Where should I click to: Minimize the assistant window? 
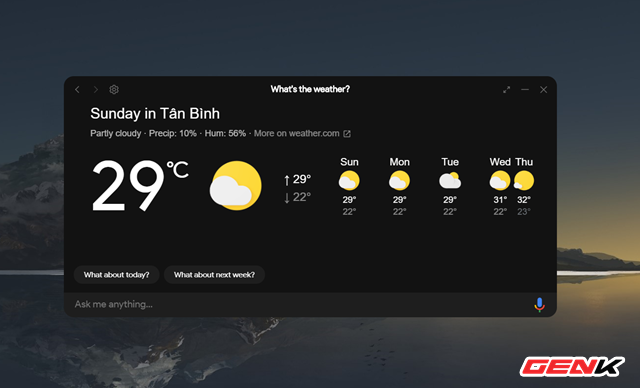pyautogui.click(x=525, y=89)
